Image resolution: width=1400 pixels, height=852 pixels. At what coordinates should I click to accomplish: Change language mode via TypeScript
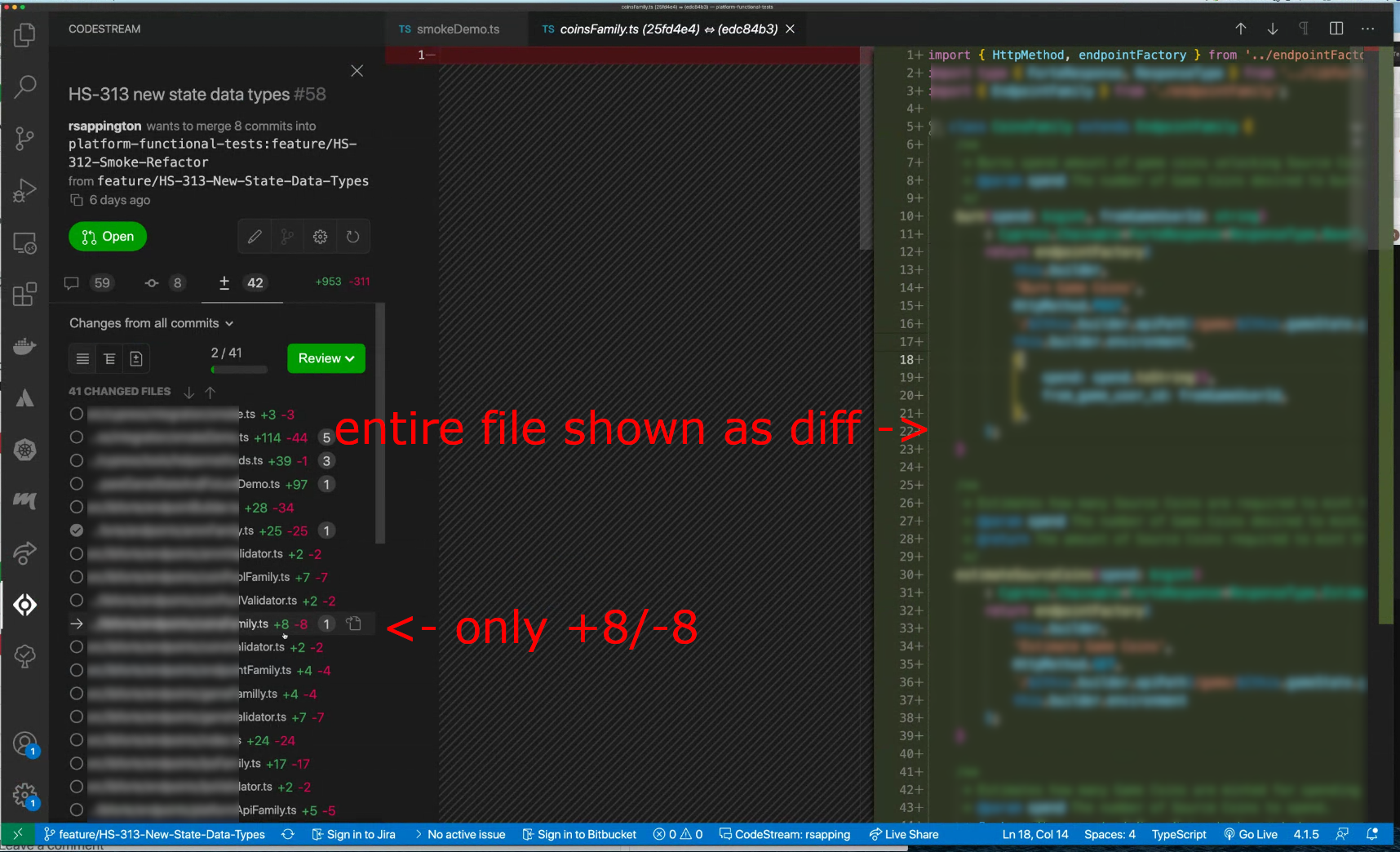[1179, 834]
